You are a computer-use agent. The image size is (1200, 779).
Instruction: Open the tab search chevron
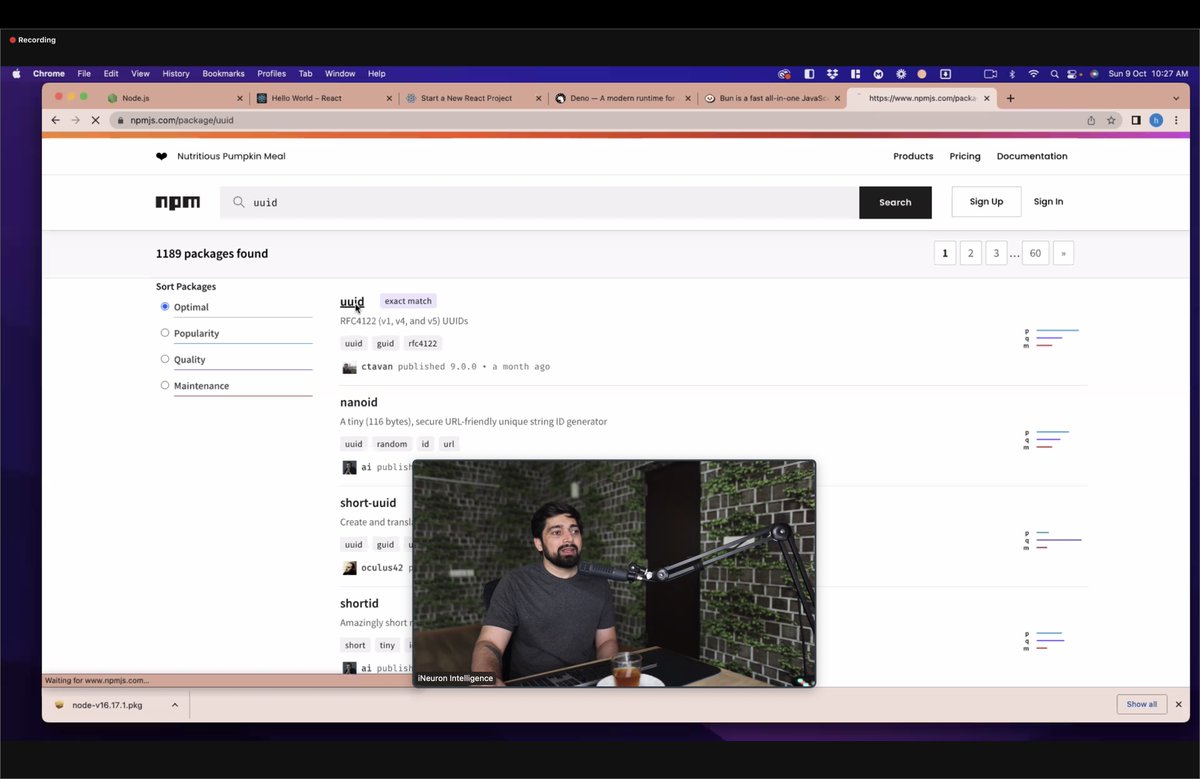coord(1176,98)
